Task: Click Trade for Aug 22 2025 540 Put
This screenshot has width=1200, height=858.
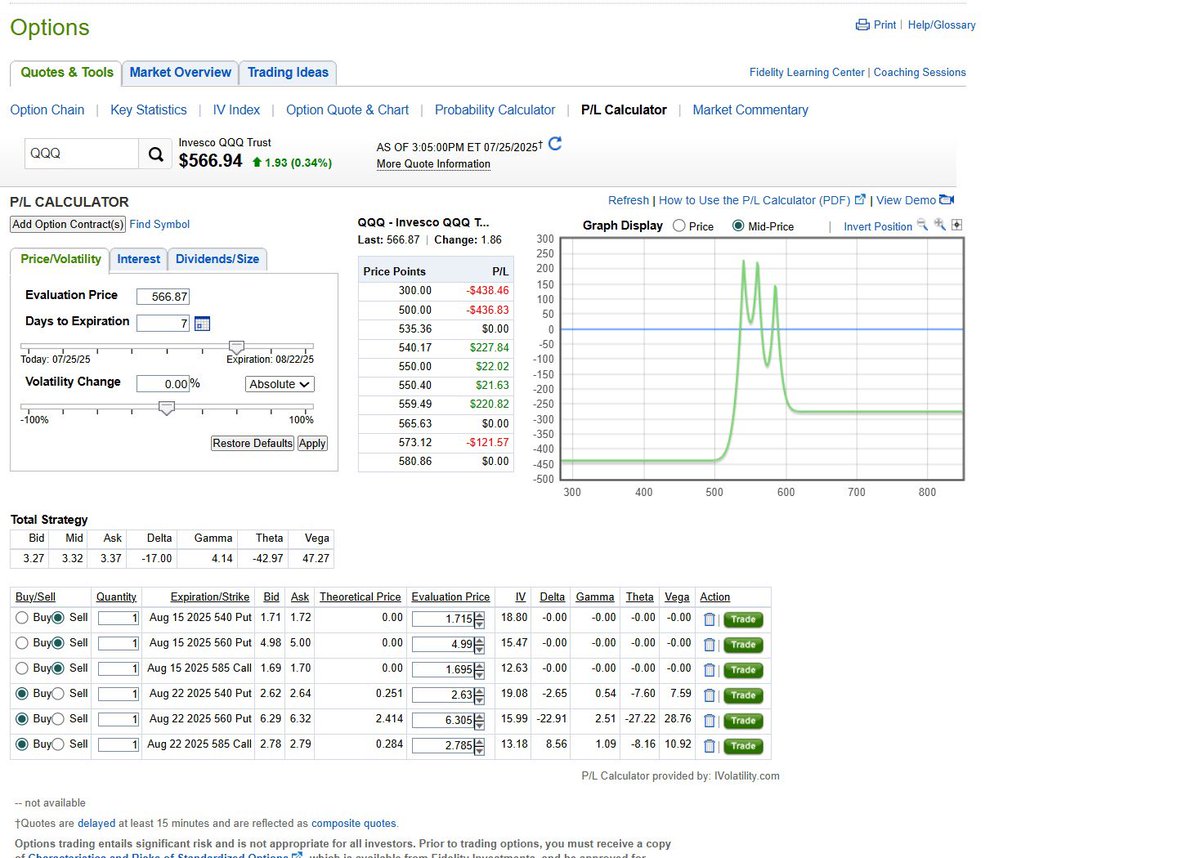Action: tap(743, 695)
